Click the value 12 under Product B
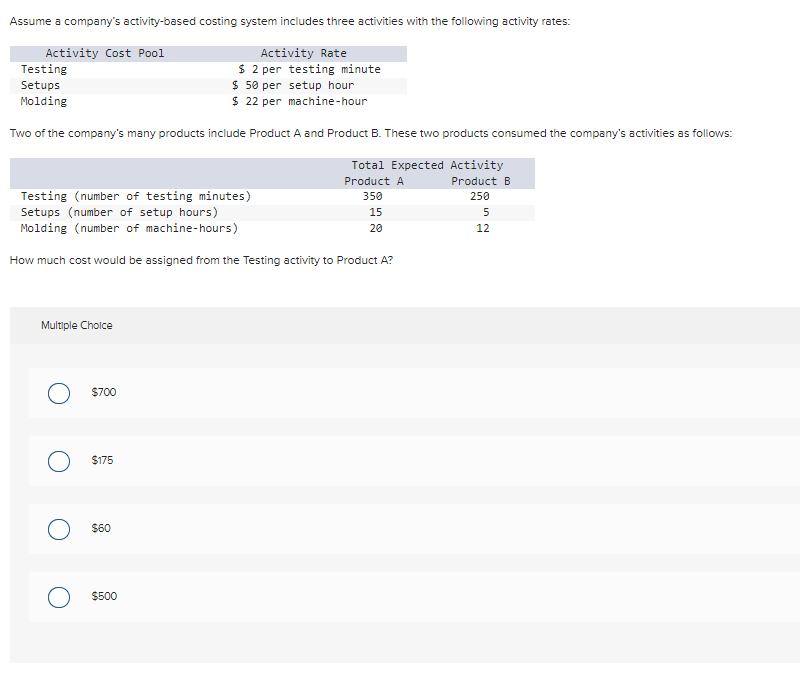 (483, 228)
